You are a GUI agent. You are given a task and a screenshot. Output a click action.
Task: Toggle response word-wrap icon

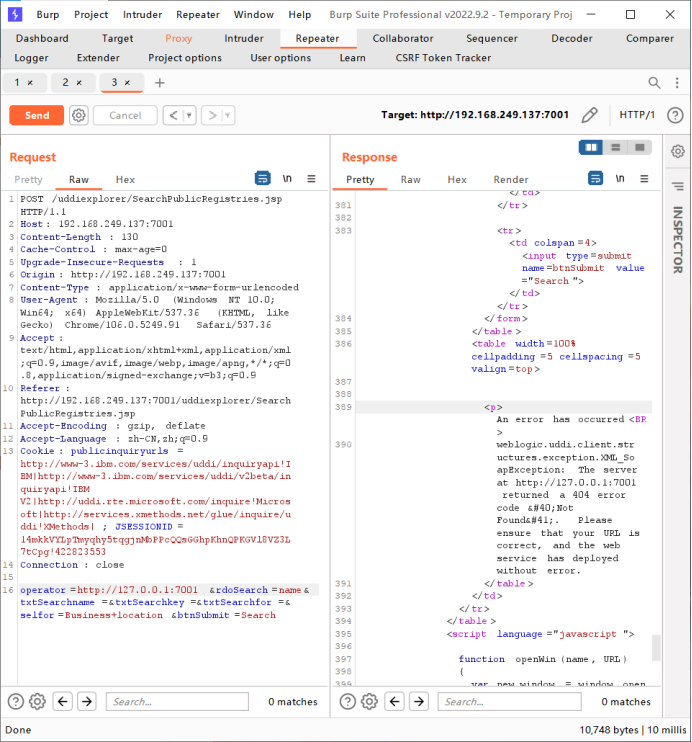point(595,178)
